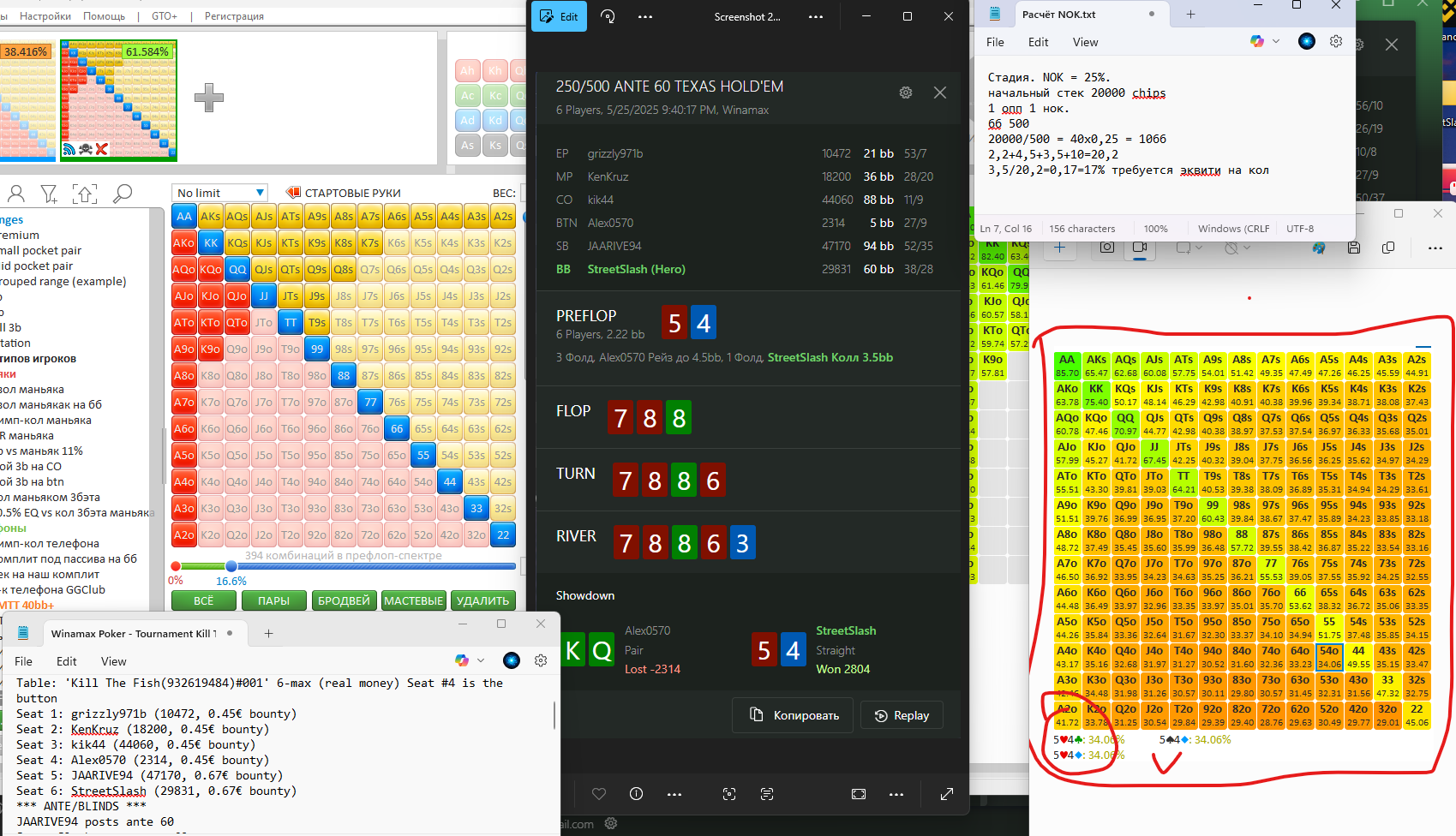The image size is (1456, 836).
Task: Select the 38.416% range thumbnail
Action: (27, 99)
